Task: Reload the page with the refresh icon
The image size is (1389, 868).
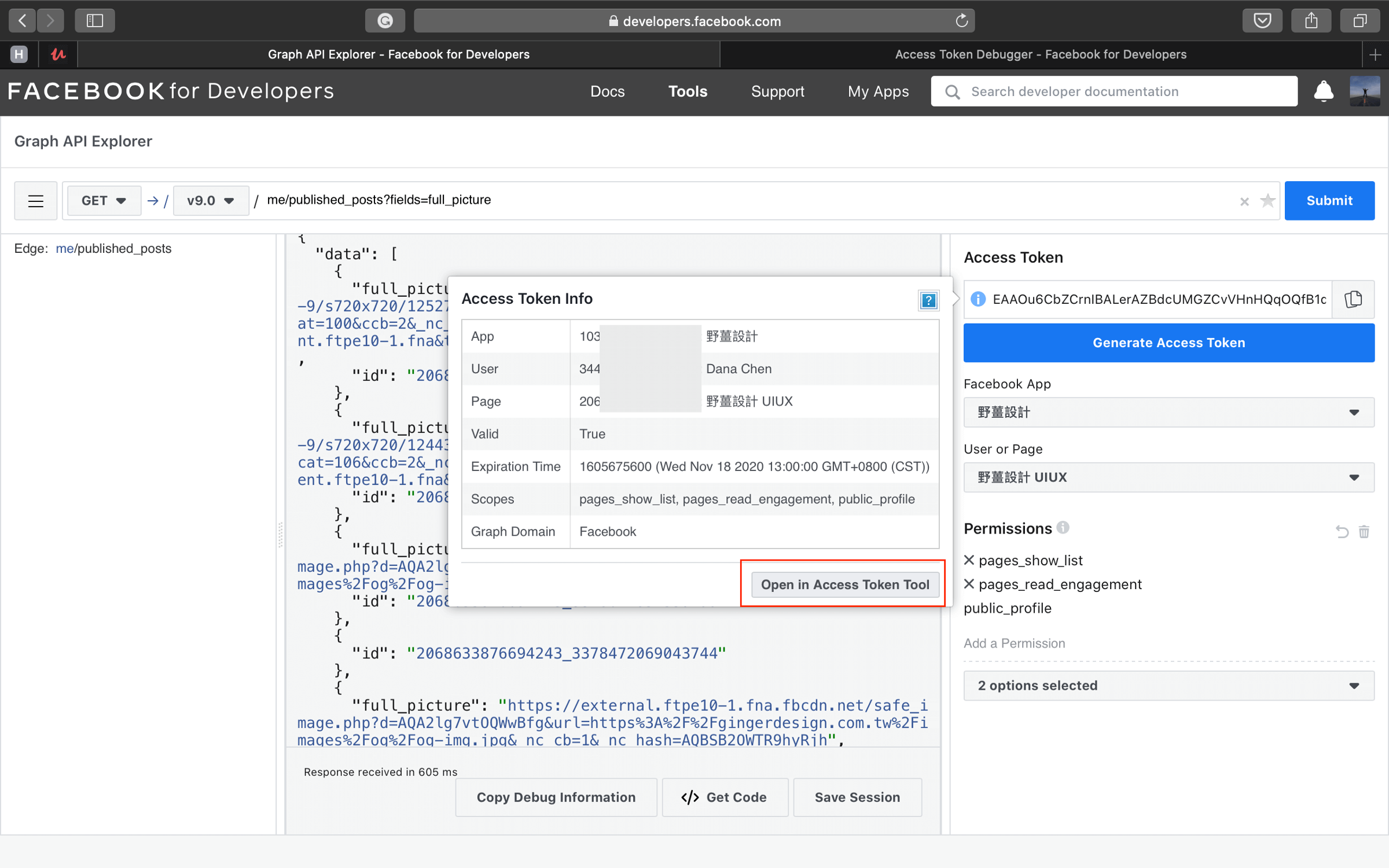Action: [x=961, y=21]
